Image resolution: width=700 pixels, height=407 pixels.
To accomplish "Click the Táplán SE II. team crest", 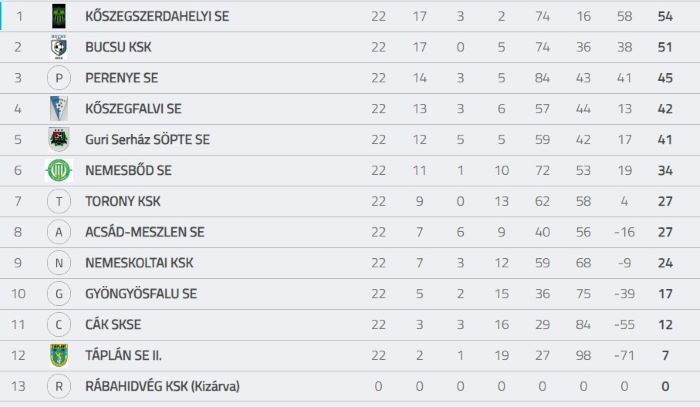I will point(59,355).
